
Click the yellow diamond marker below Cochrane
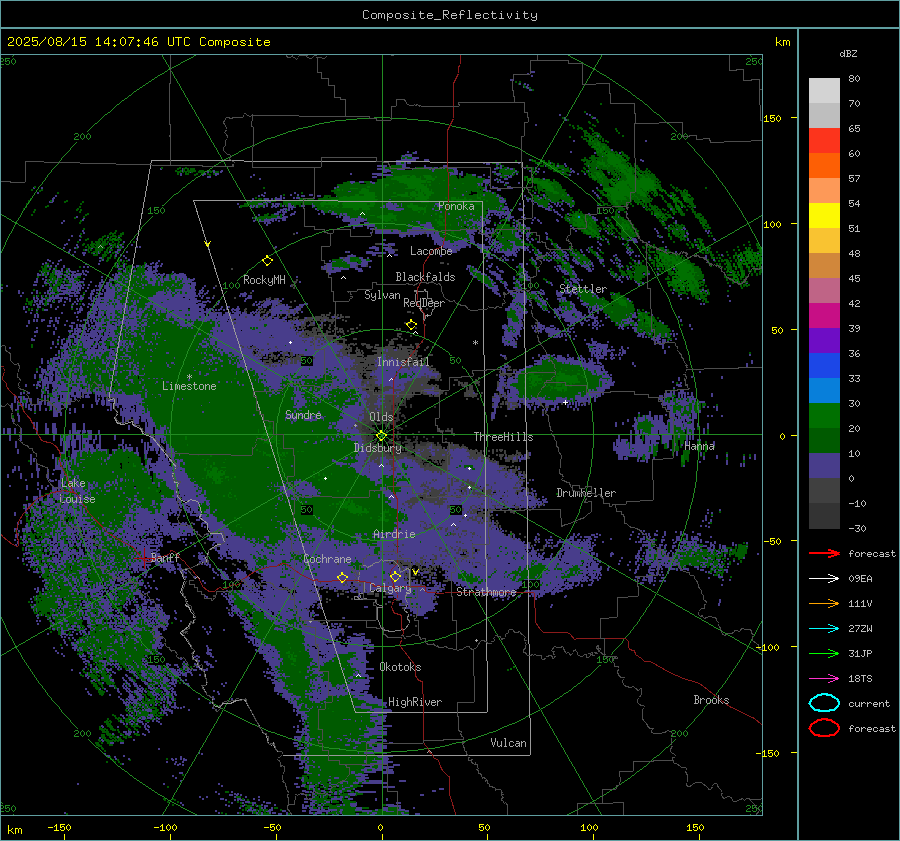click(342, 577)
